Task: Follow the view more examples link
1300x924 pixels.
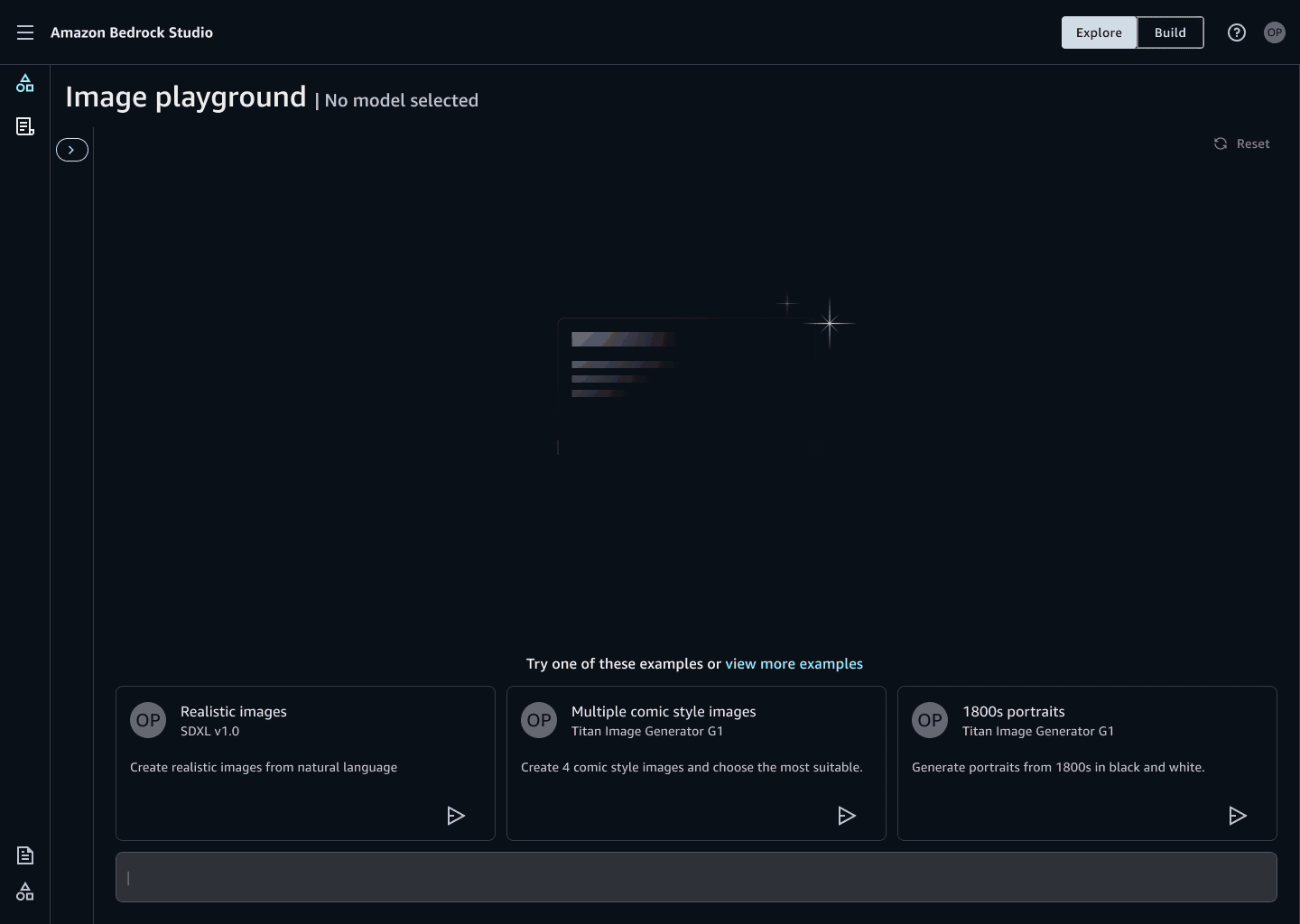Action: (x=794, y=663)
